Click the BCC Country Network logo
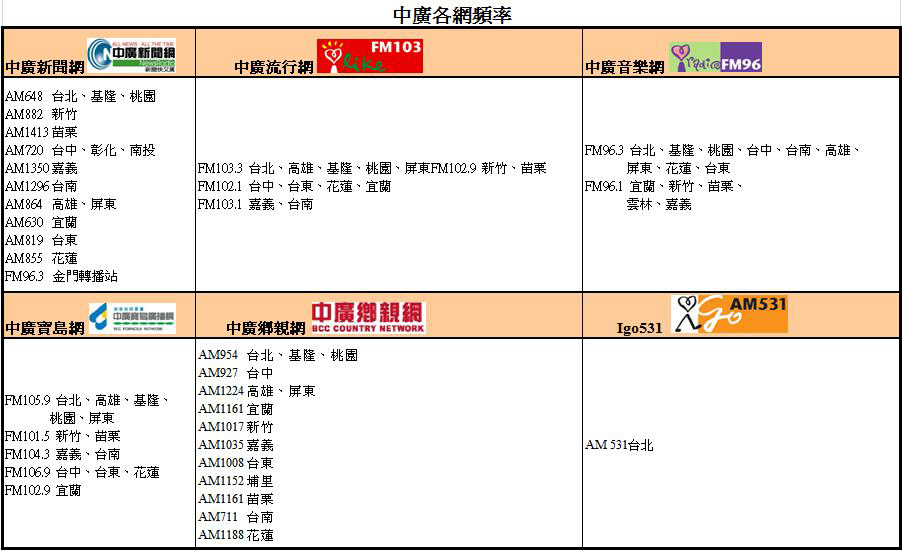 [x=368, y=317]
